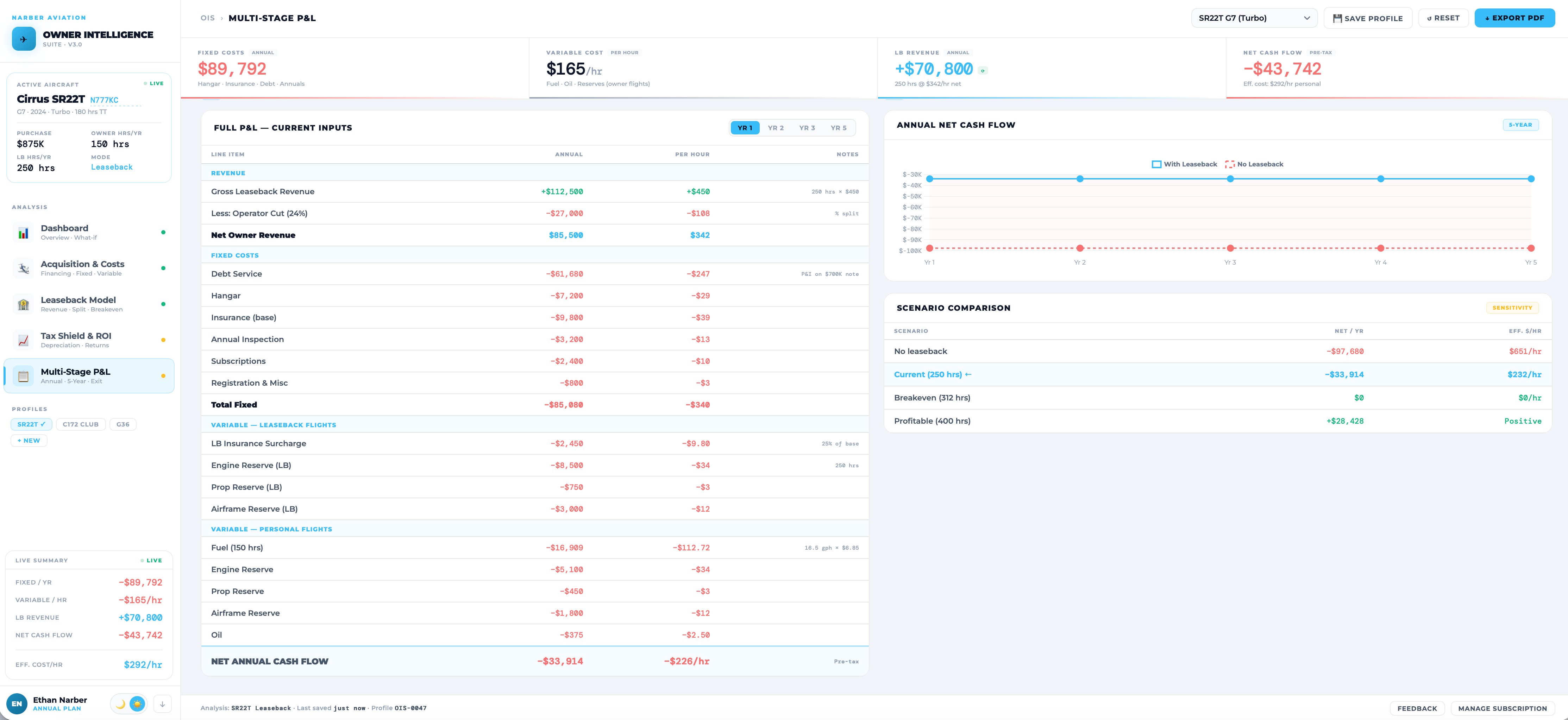Click Gross Leaseback Revenue line item
The image size is (1568, 720).
pyautogui.click(x=534, y=192)
